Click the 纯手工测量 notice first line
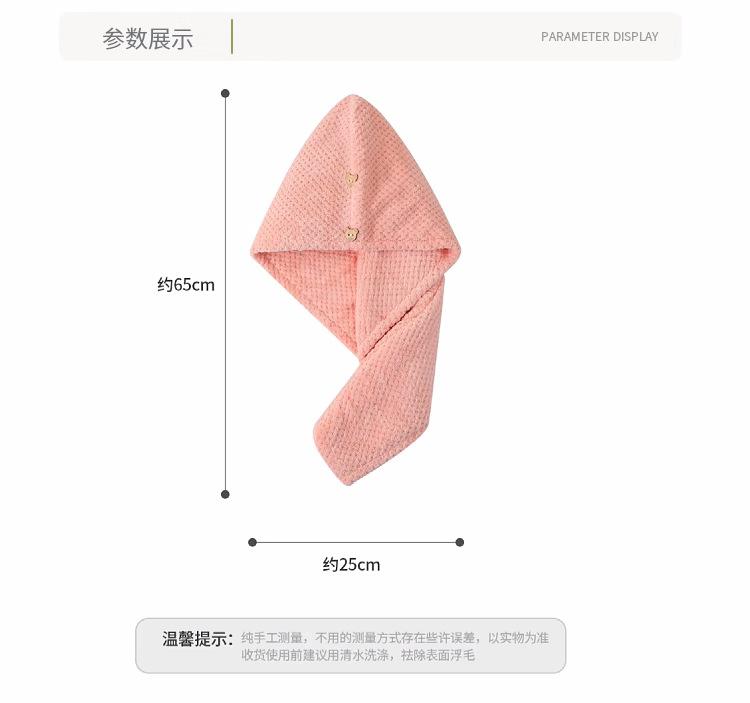The image size is (750, 703). pos(395,637)
